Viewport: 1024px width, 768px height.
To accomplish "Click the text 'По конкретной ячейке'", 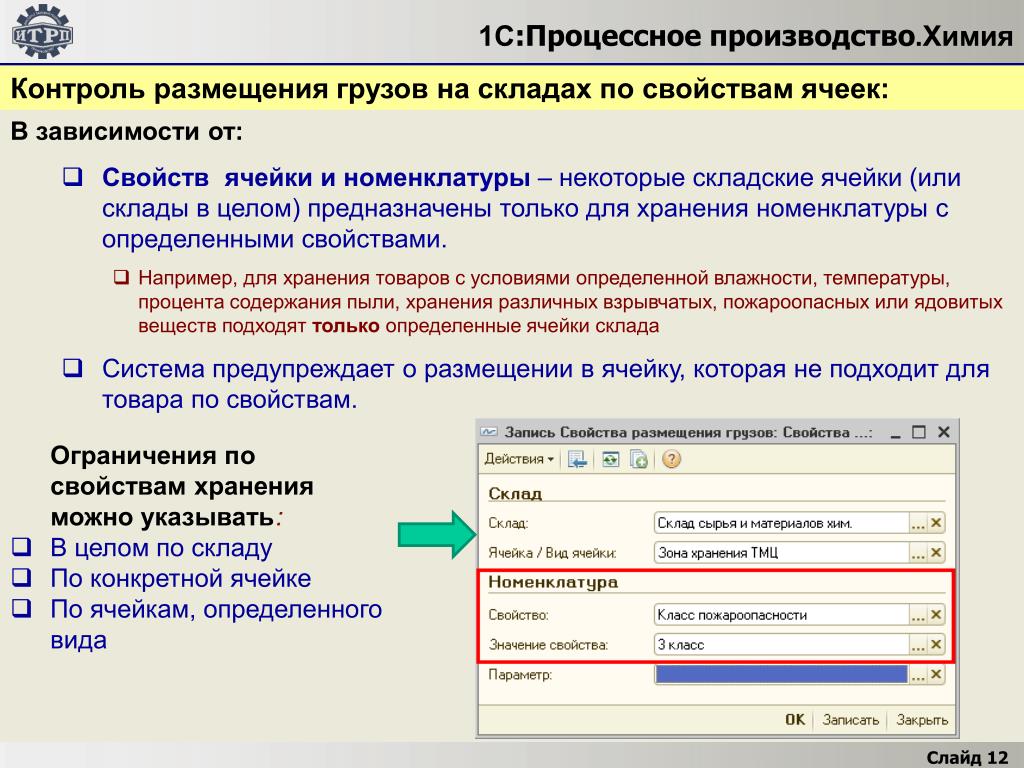I will point(181,579).
